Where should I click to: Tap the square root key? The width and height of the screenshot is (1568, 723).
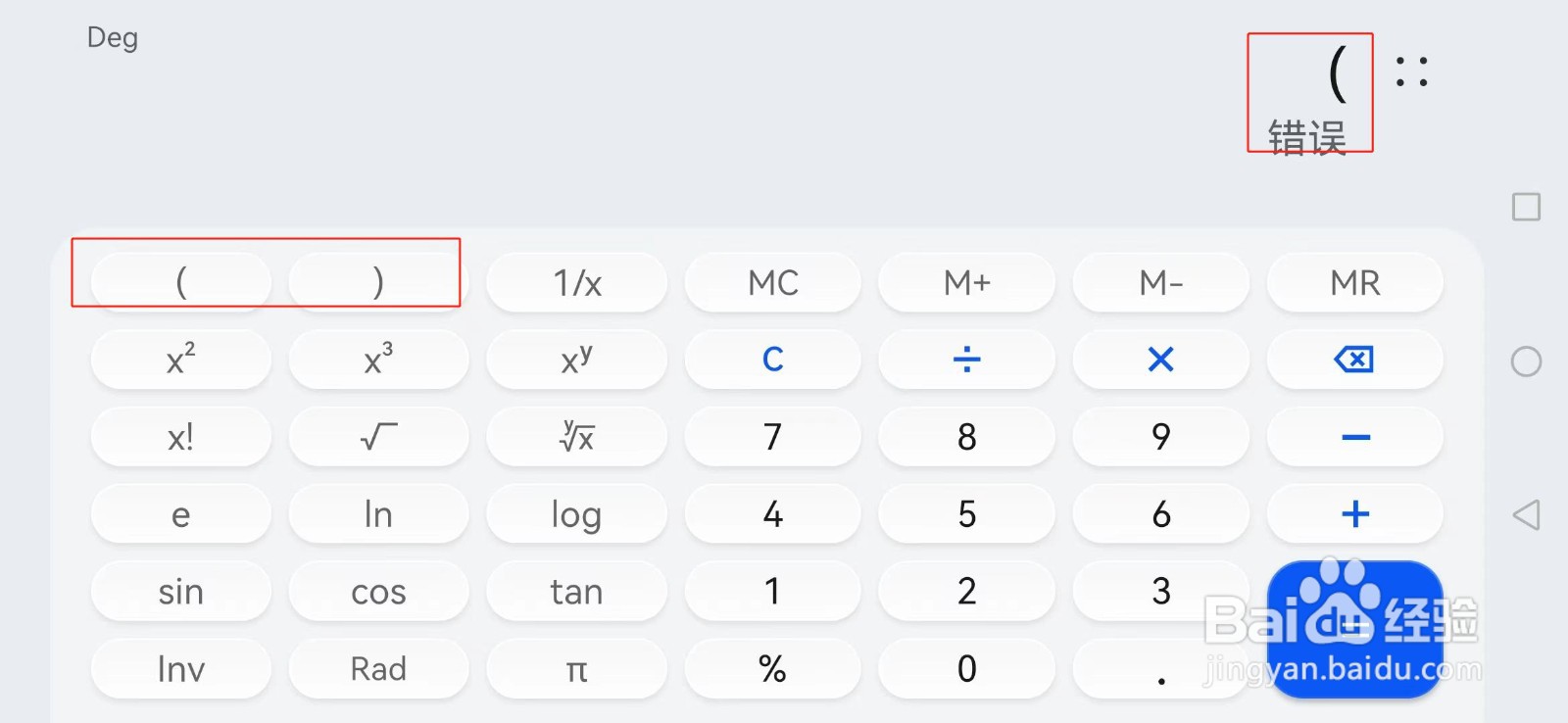378,437
